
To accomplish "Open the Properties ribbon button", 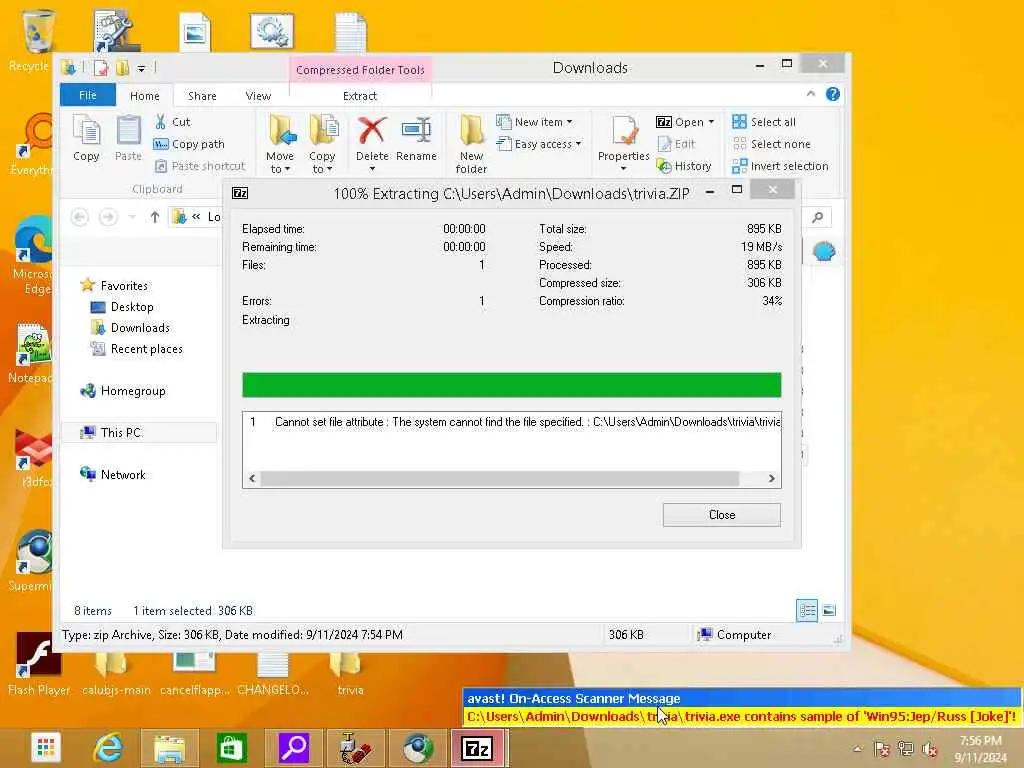I will click(x=624, y=144).
